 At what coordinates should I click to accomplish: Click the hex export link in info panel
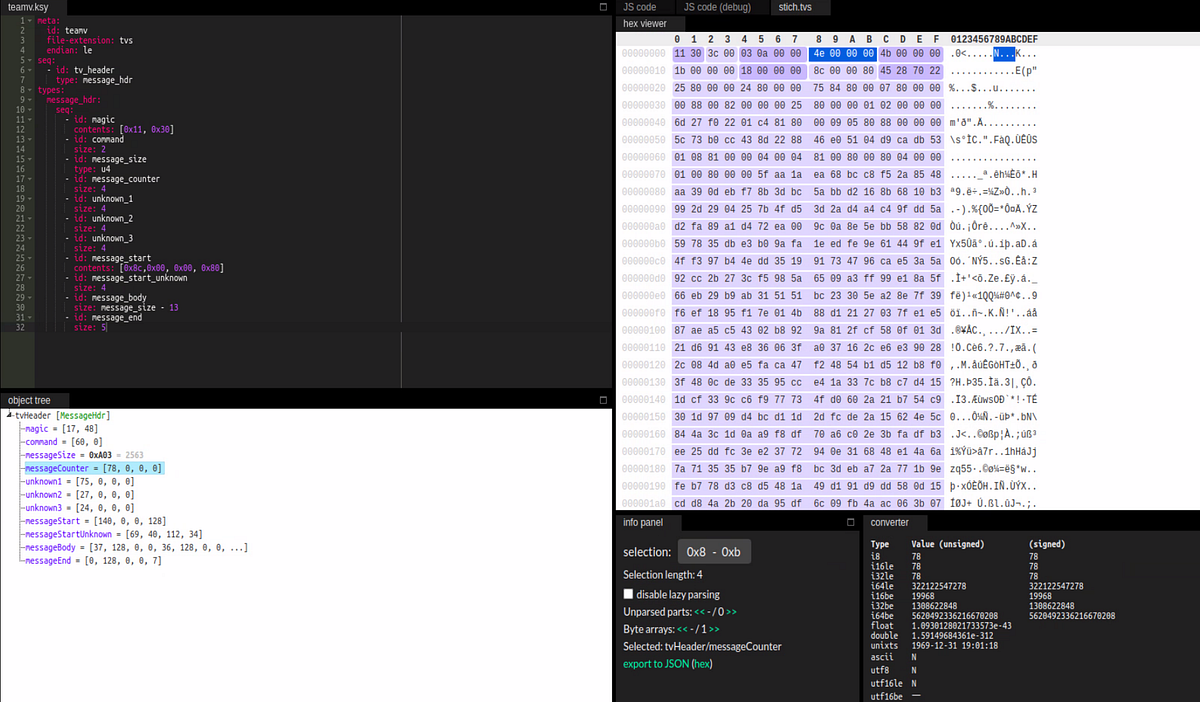(x=702, y=663)
